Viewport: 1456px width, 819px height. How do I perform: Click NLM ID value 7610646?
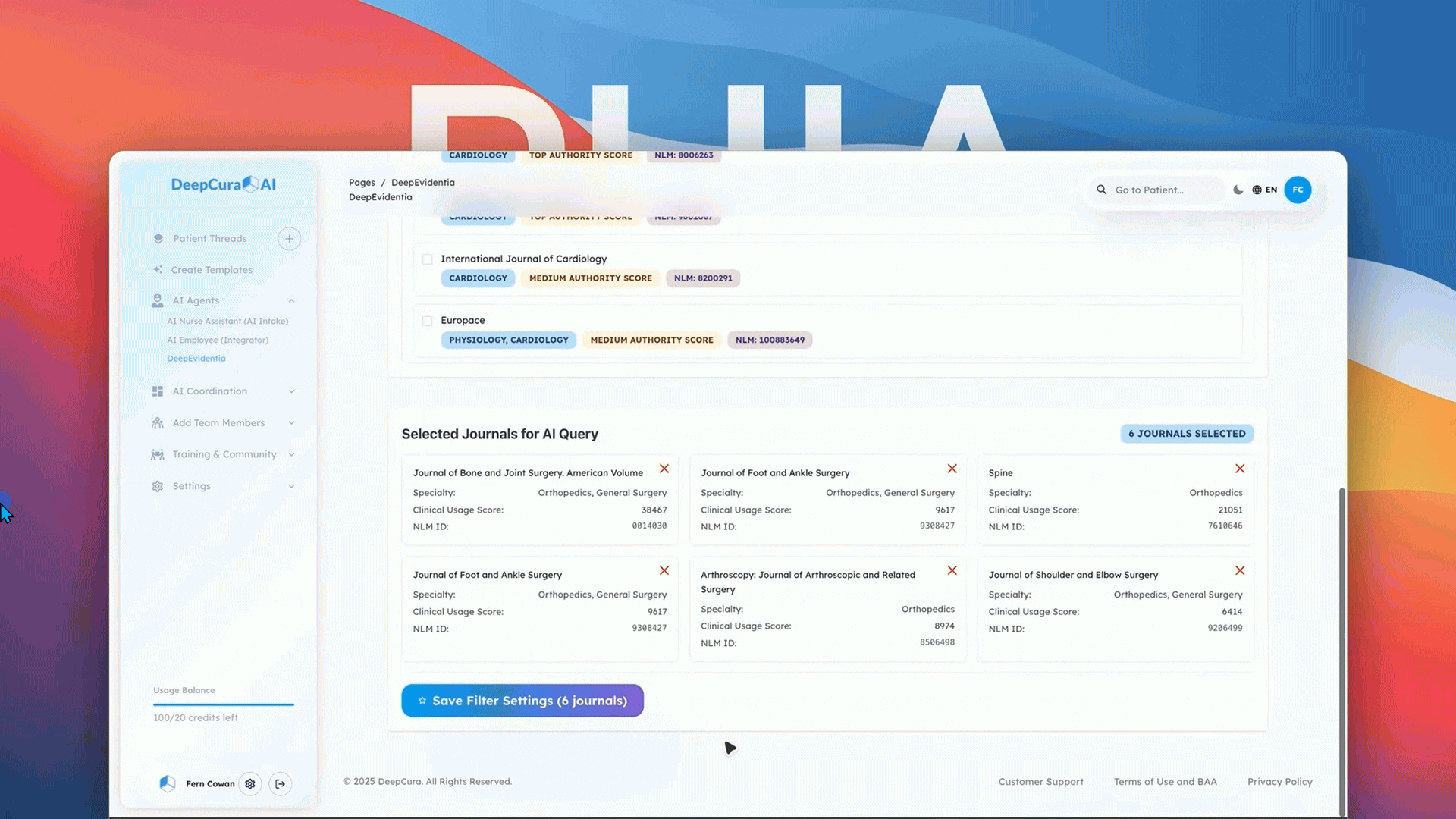tap(1225, 526)
